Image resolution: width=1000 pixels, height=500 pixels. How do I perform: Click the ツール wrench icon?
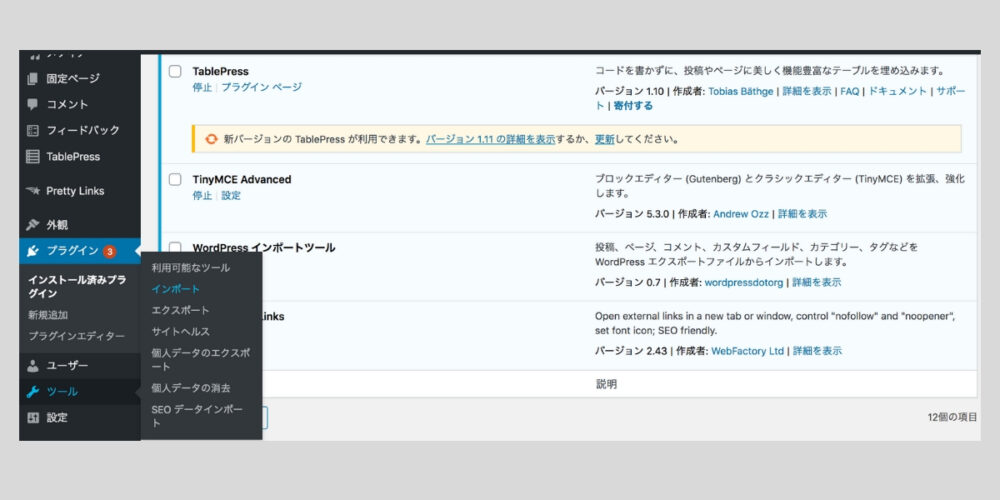coord(33,392)
